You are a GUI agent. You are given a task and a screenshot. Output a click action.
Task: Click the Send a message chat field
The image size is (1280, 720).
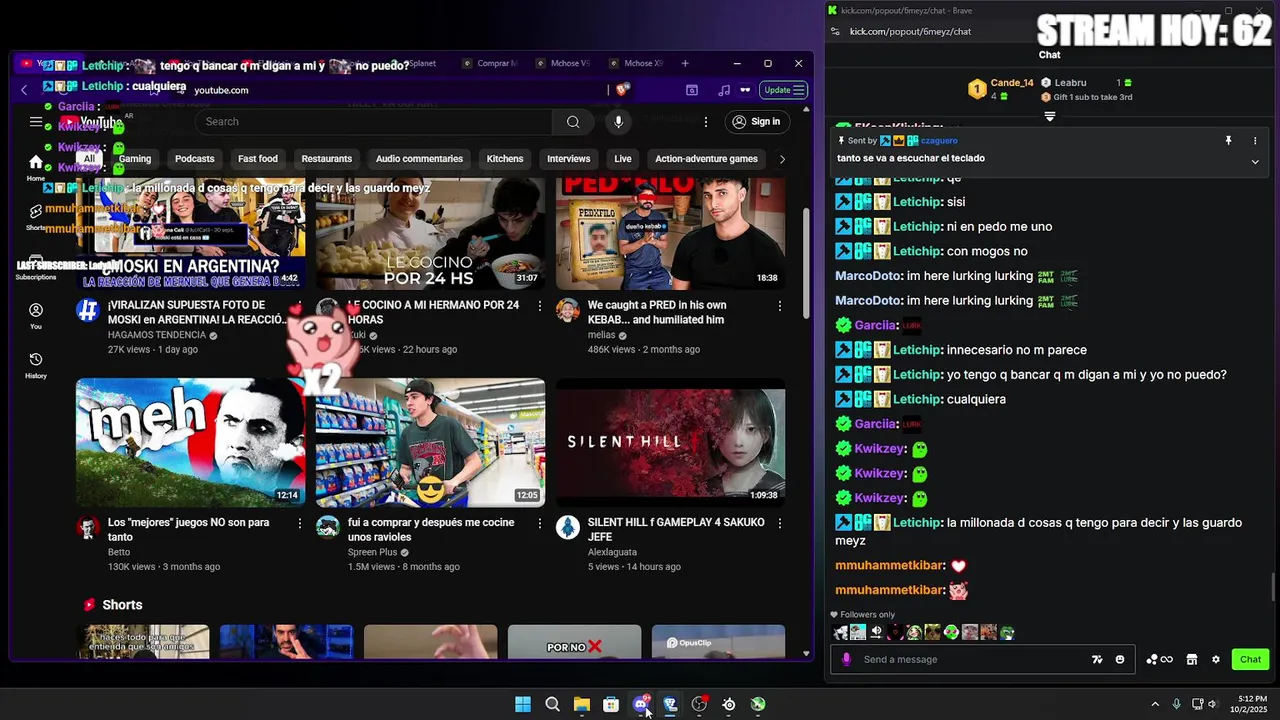[x=975, y=660]
